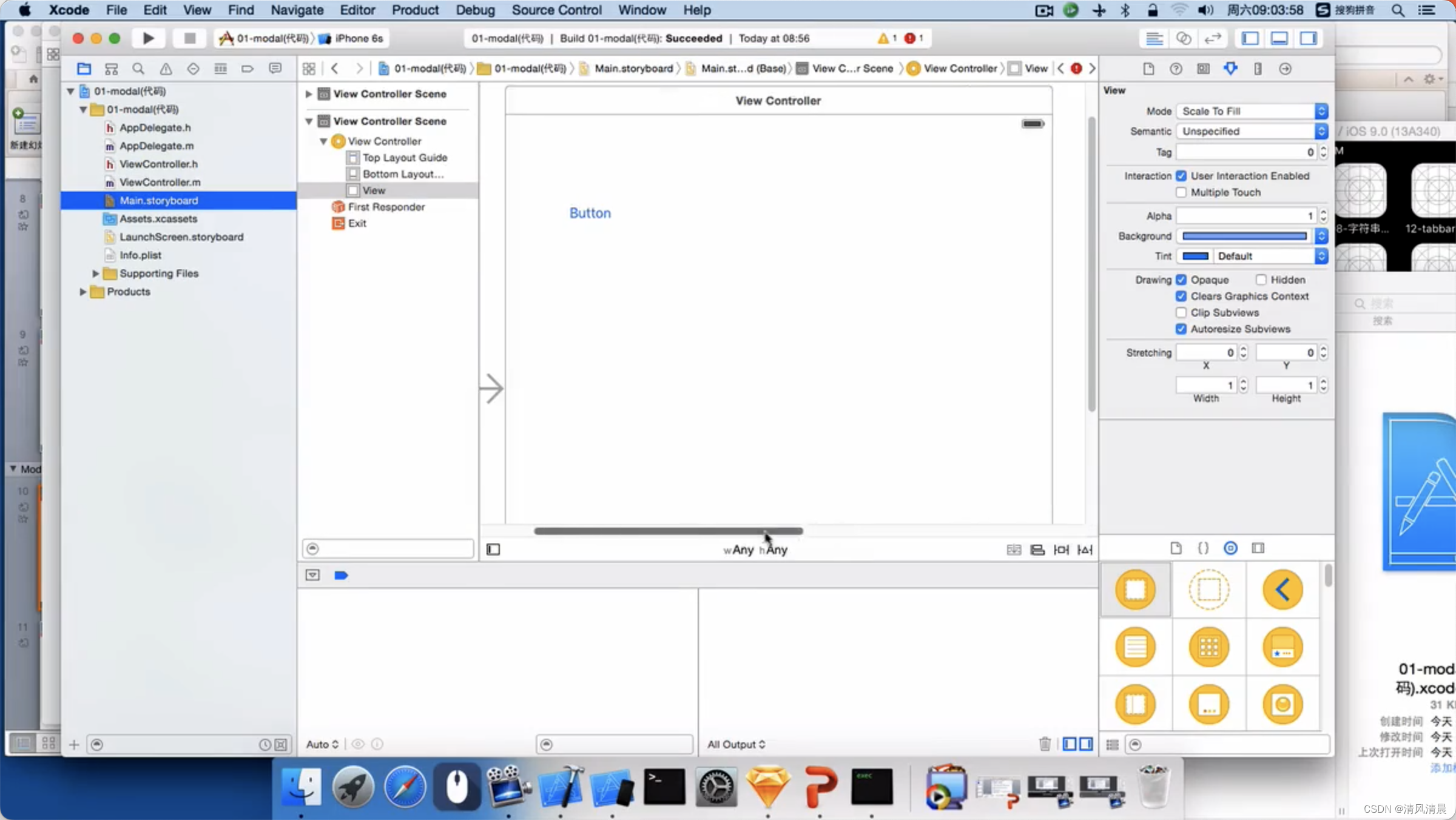Switch to the Standard editor

(x=1154, y=38)
